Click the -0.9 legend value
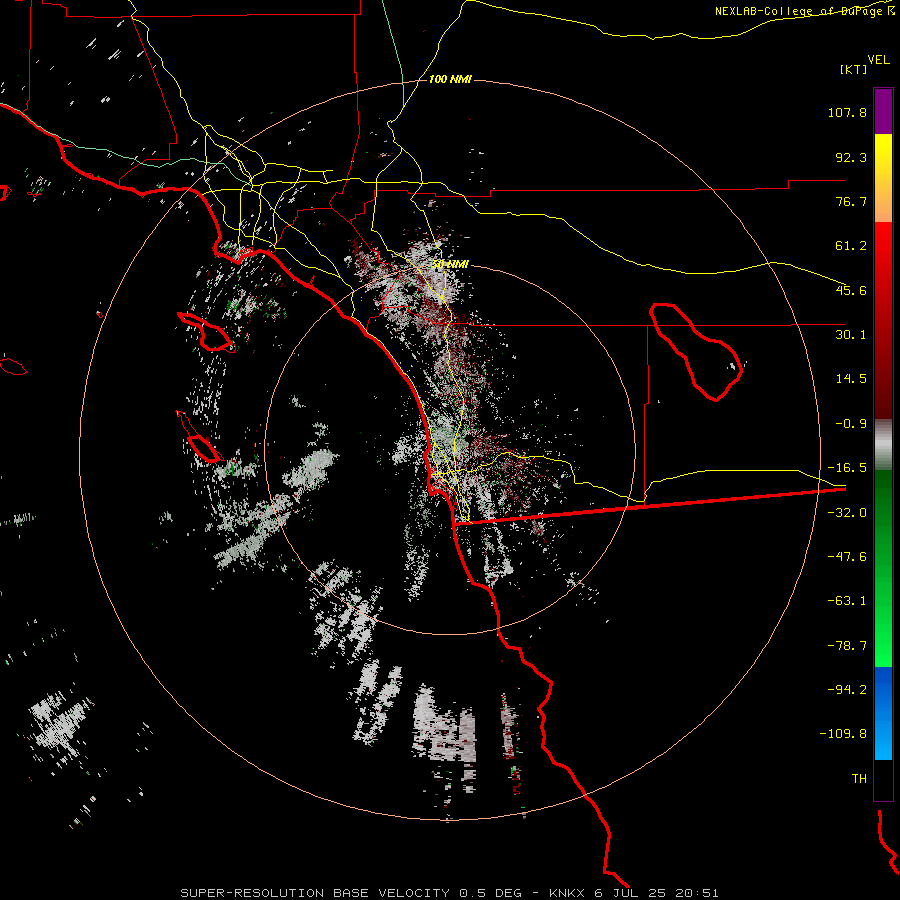 [851, 424]
